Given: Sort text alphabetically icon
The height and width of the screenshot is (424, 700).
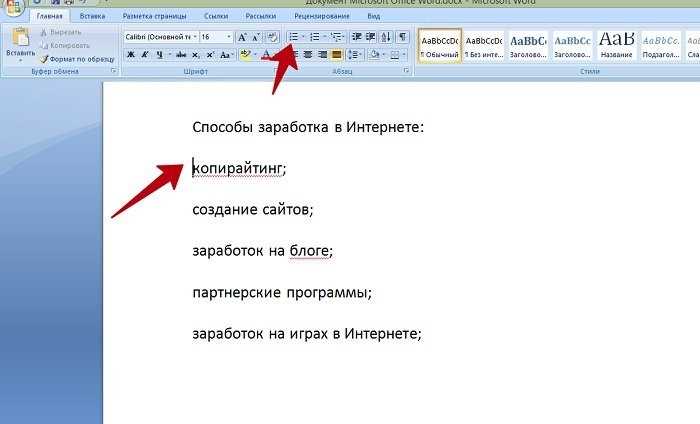Looking at the screenshot, I should (x=386, y=37).
